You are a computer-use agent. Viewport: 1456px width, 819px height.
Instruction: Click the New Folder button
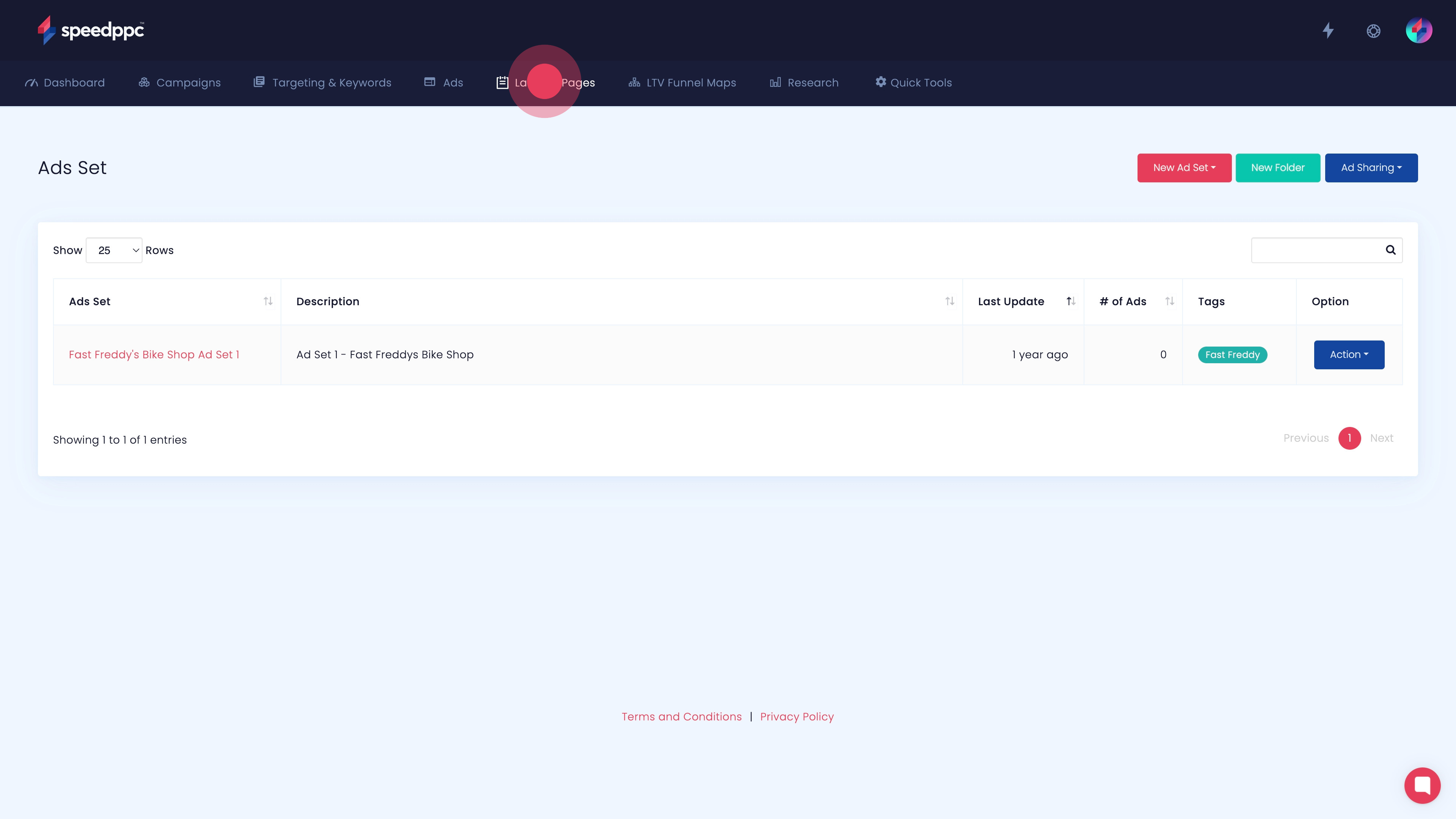pyautogui.click(x=1277, y=168)
